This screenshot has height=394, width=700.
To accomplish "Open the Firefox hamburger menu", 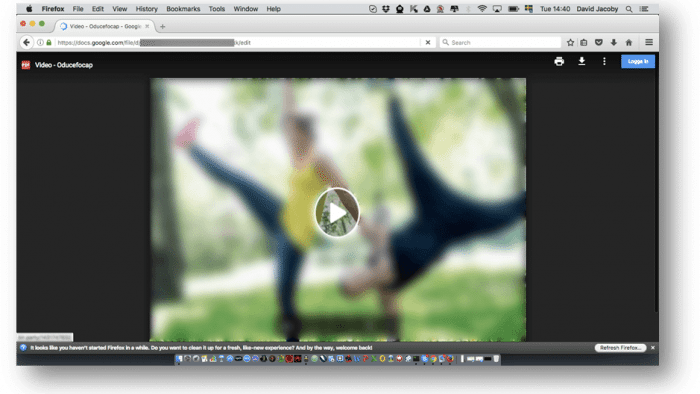I will click(x=649, y=42).
